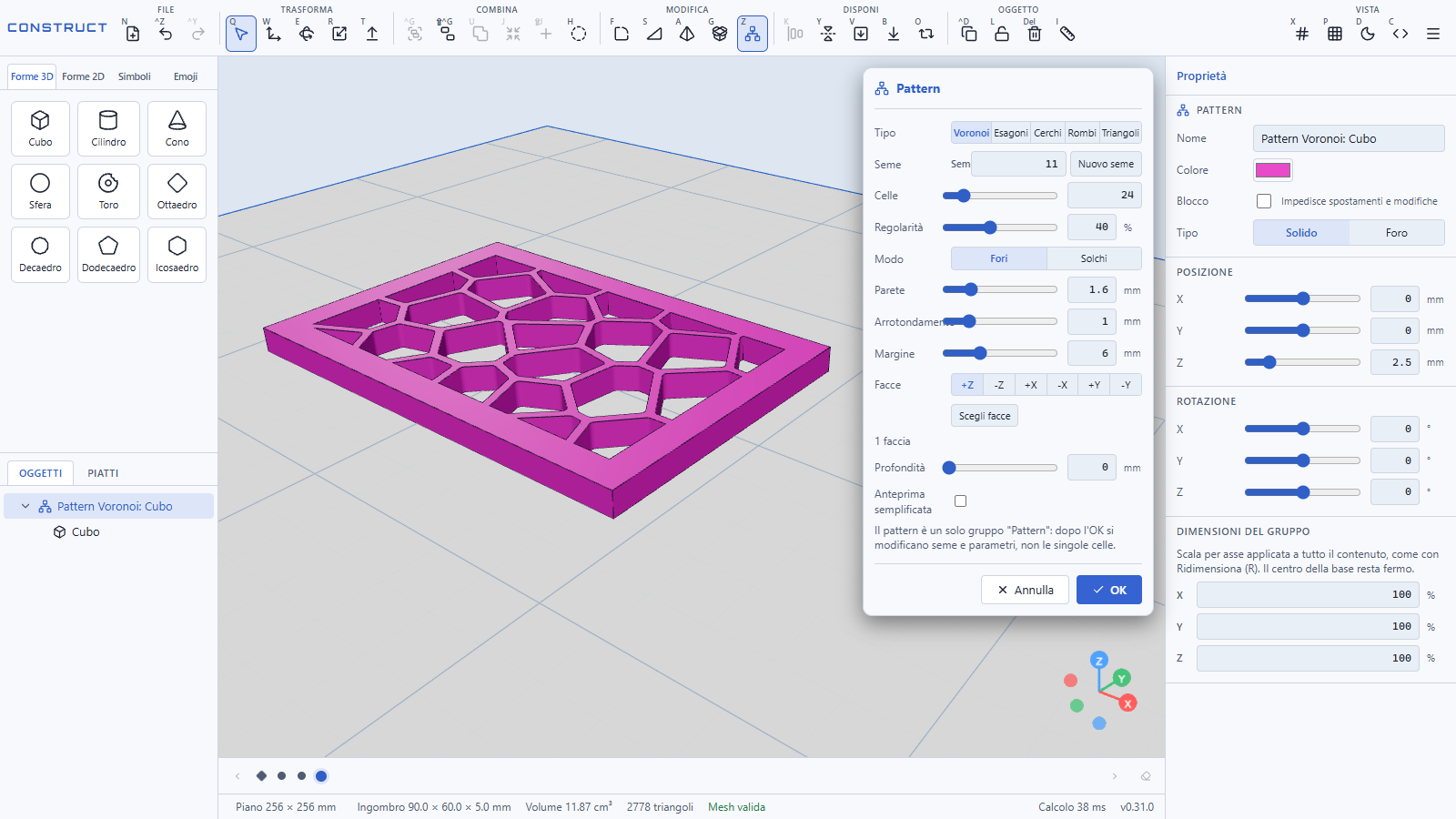Screen dimensions: 1456x819
Task: Click the chamfer triangle tool
Action: tap(654, 34)
